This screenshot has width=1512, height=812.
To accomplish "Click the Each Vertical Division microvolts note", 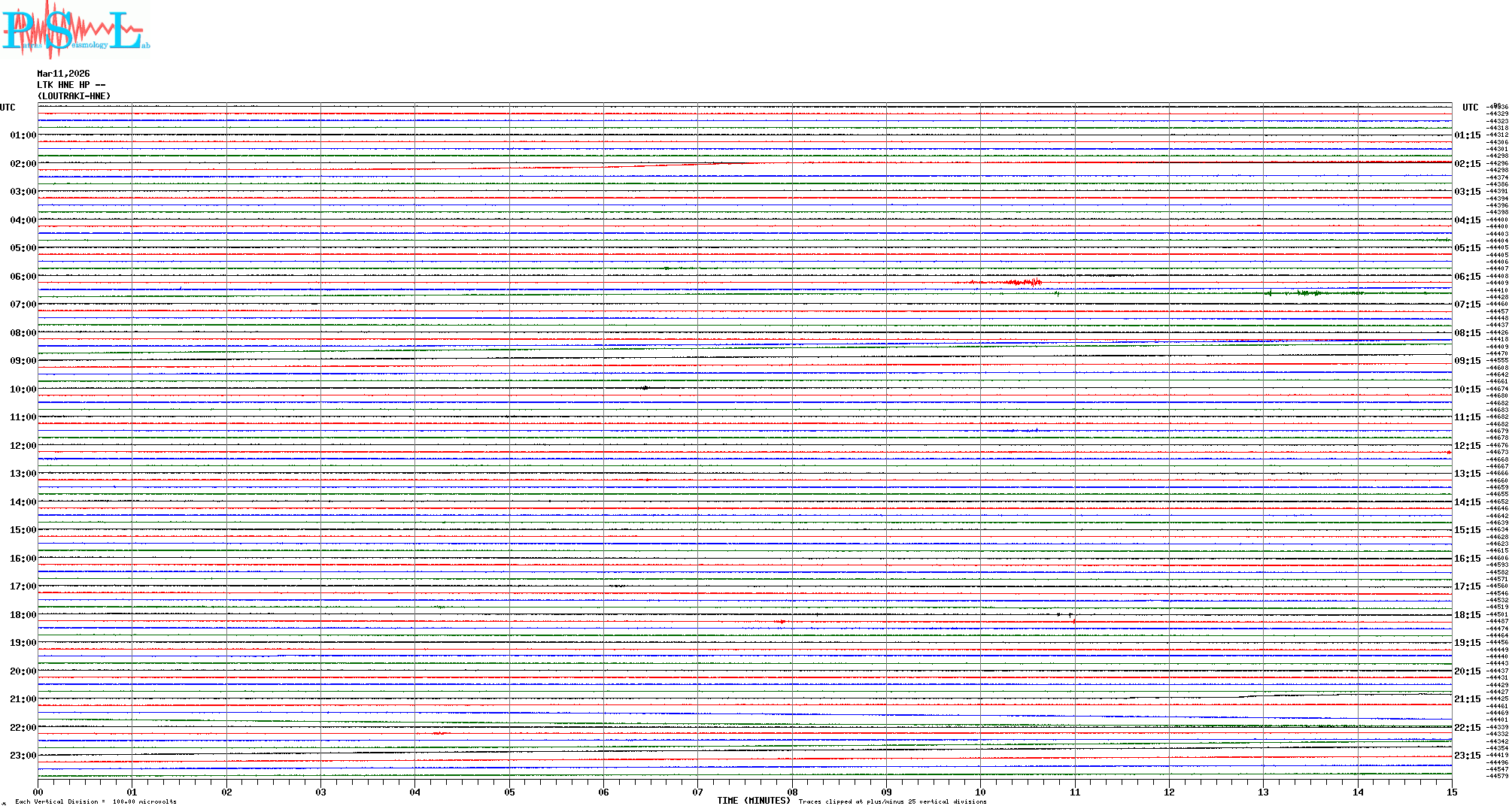I will point(96,802).
